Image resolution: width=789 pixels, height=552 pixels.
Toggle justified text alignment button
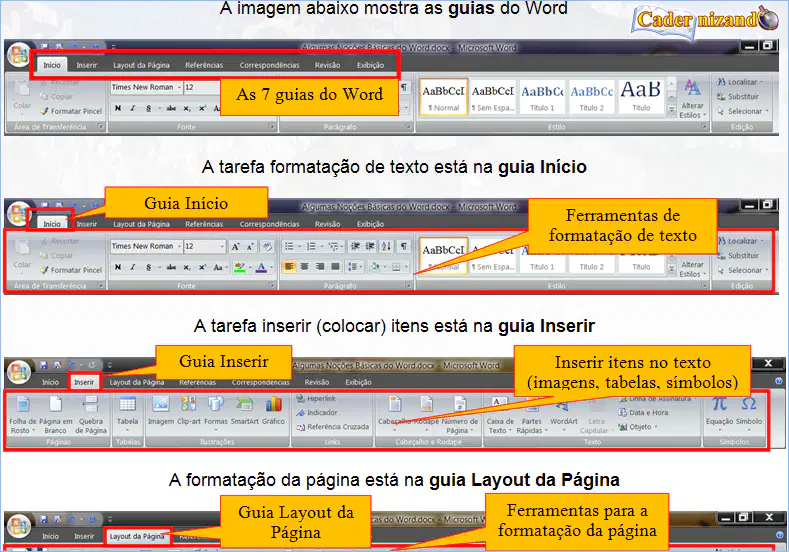(335, 267)
